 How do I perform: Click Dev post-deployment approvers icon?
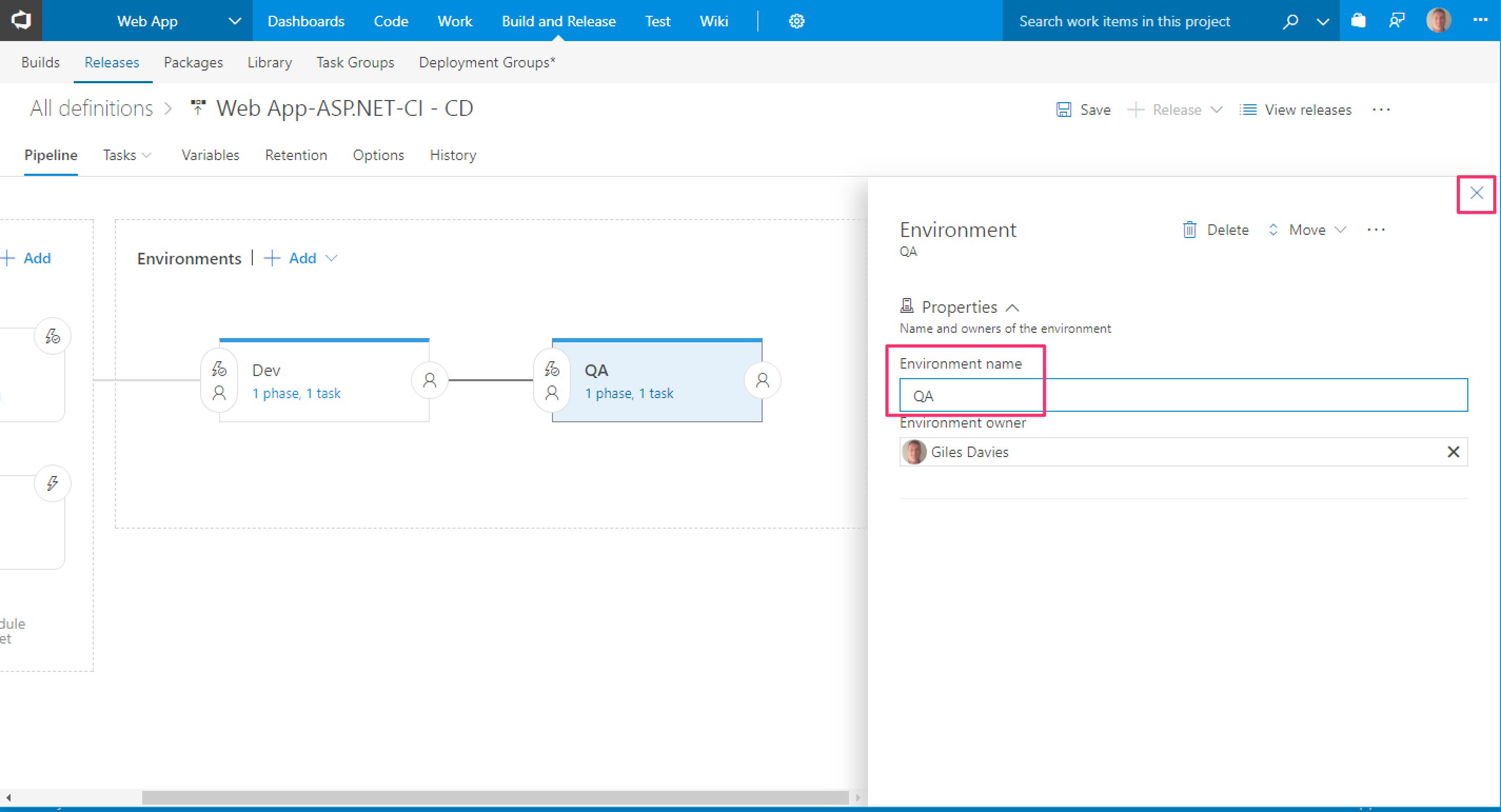click(x=429, y=380)
